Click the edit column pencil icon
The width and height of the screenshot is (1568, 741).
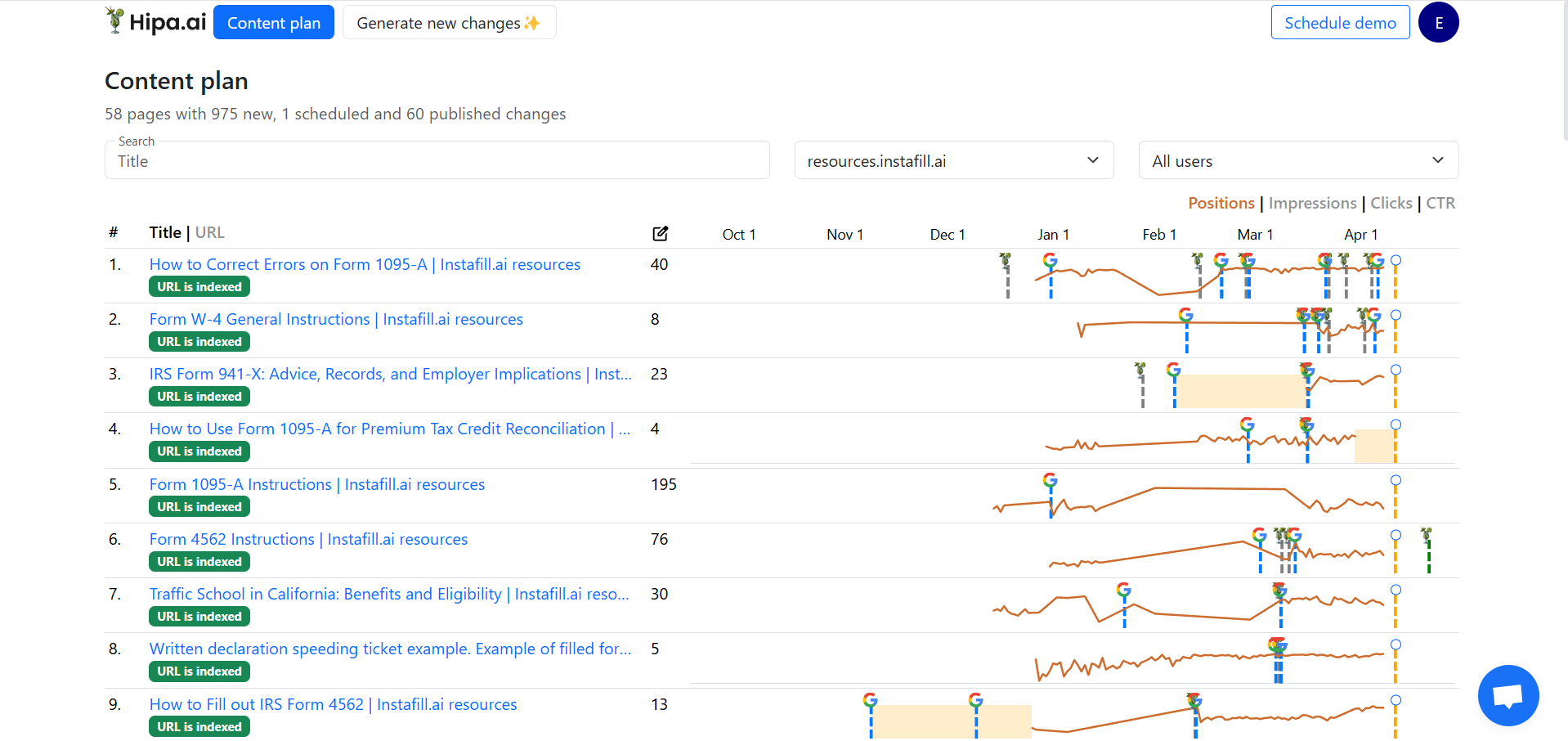pos(661,234)
